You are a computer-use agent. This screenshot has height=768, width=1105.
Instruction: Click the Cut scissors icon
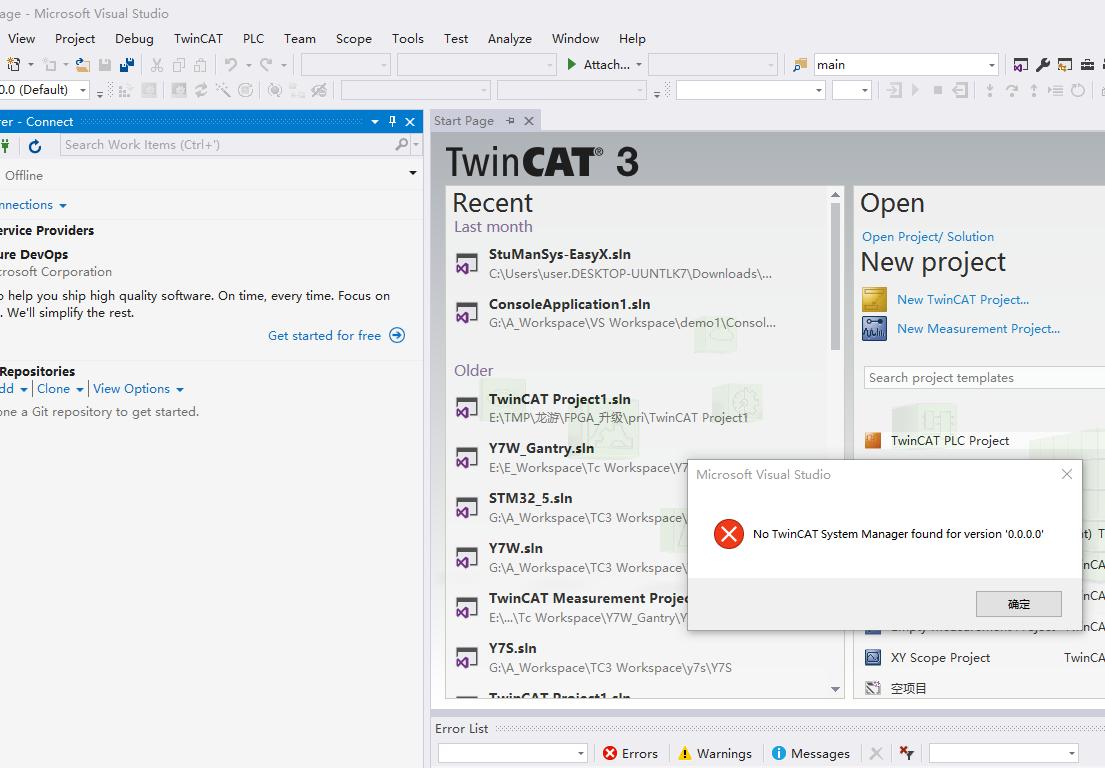pos(156,65)
